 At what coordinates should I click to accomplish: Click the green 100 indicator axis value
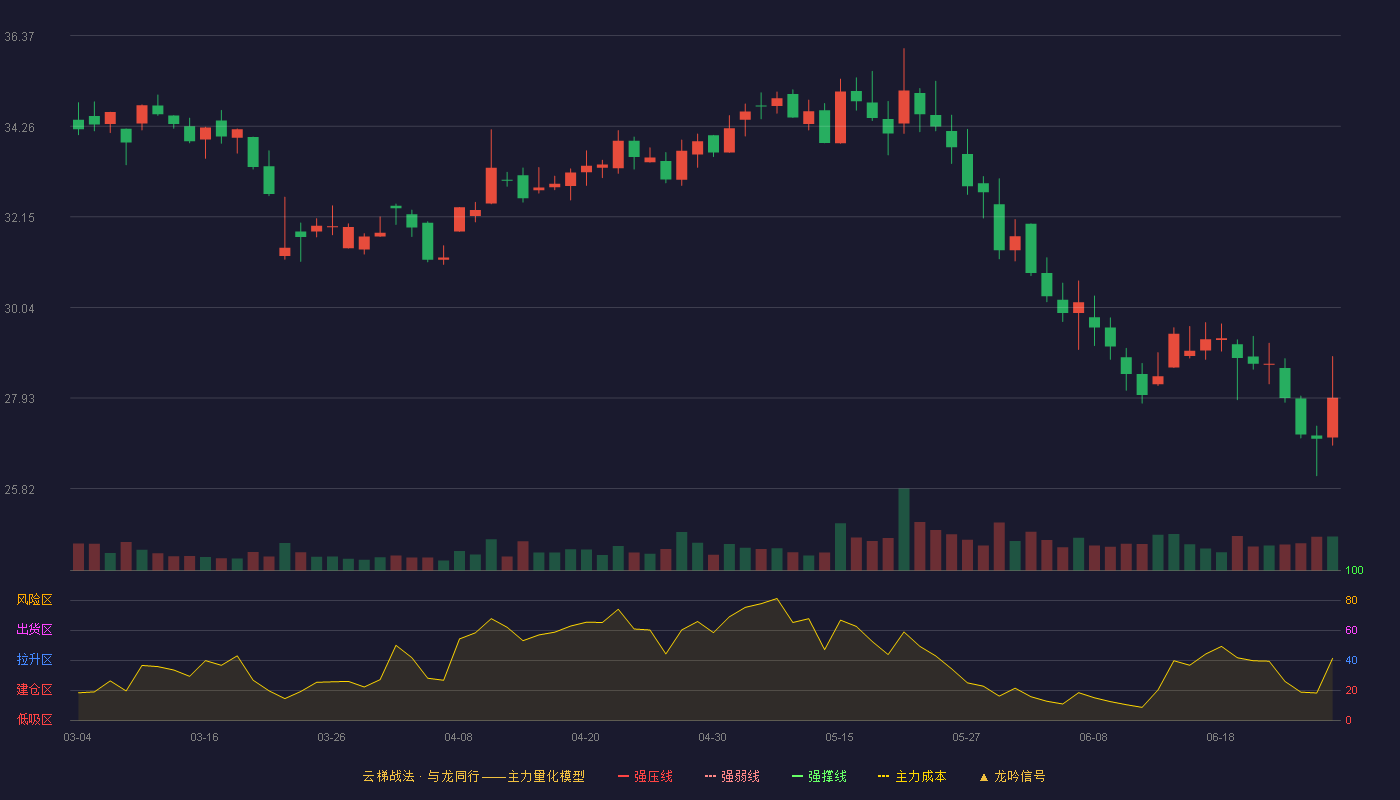(x=1354, y=571)
